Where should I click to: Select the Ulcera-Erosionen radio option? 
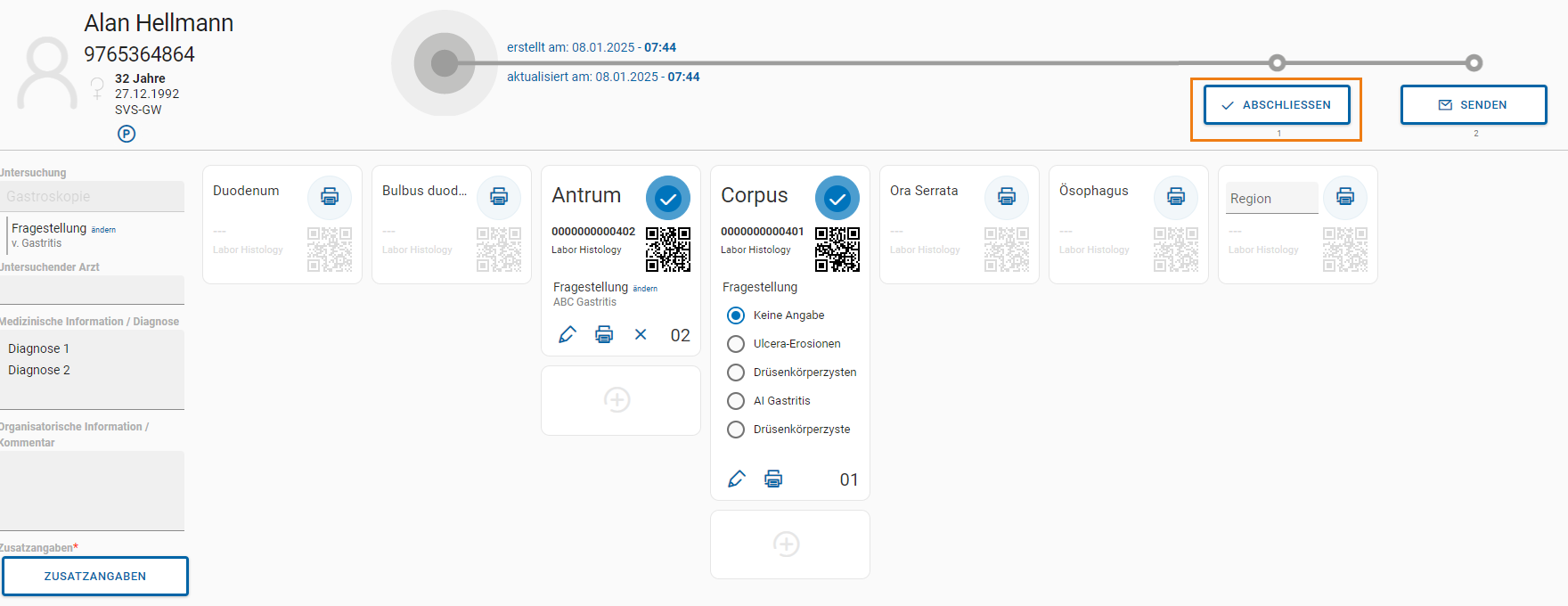tap(736, 344)
